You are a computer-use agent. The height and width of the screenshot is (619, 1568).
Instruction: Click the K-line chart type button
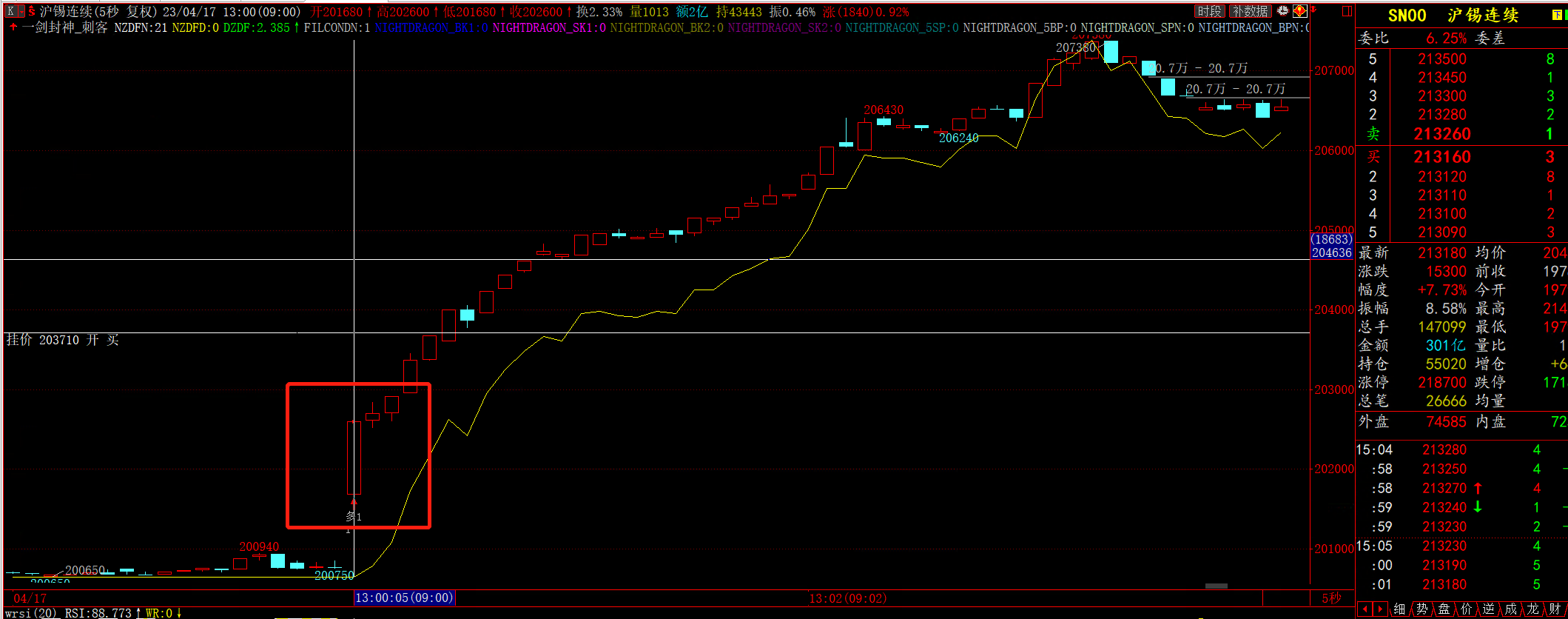[x=10, y=11]
